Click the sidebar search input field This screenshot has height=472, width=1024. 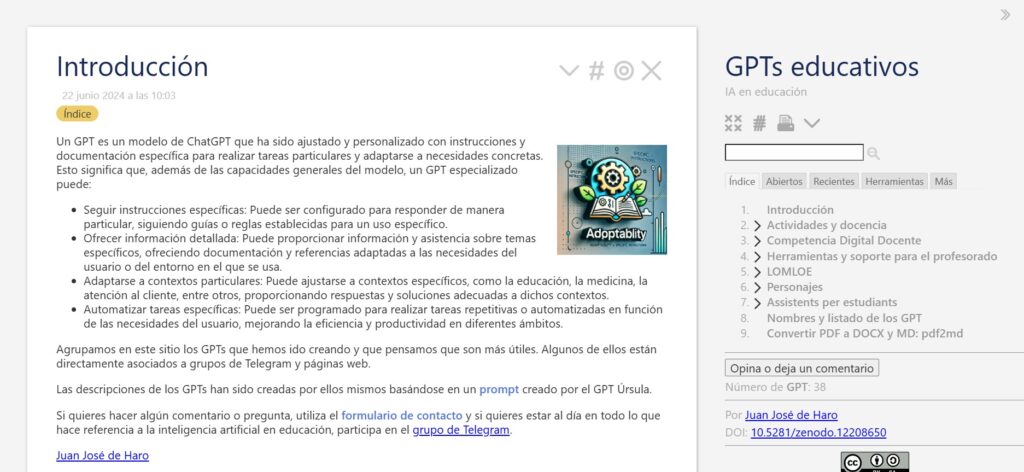click(794, 153)
